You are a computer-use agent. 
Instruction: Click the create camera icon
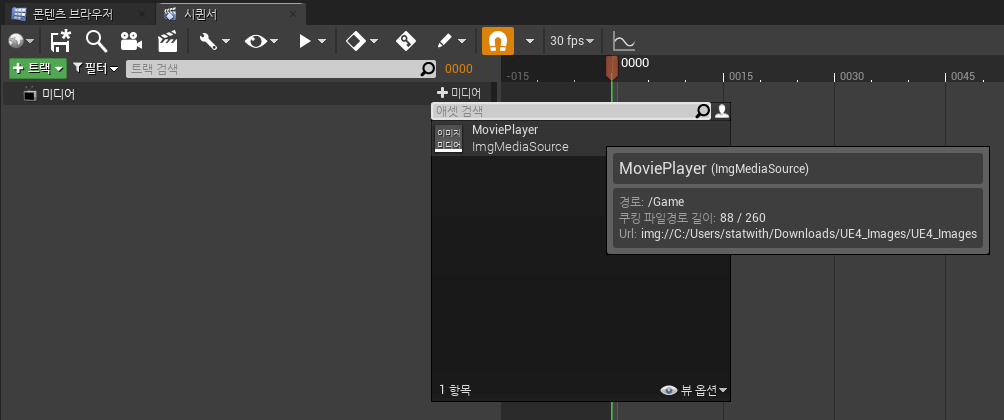pos(131,41)
